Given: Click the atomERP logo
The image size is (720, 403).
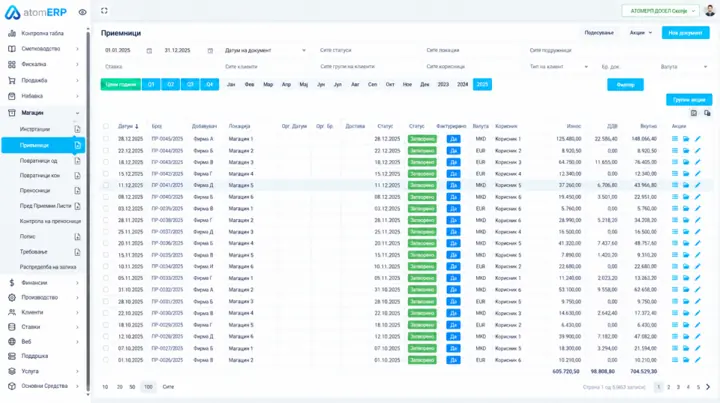Looking at the screenshot, I should point(36,12).
